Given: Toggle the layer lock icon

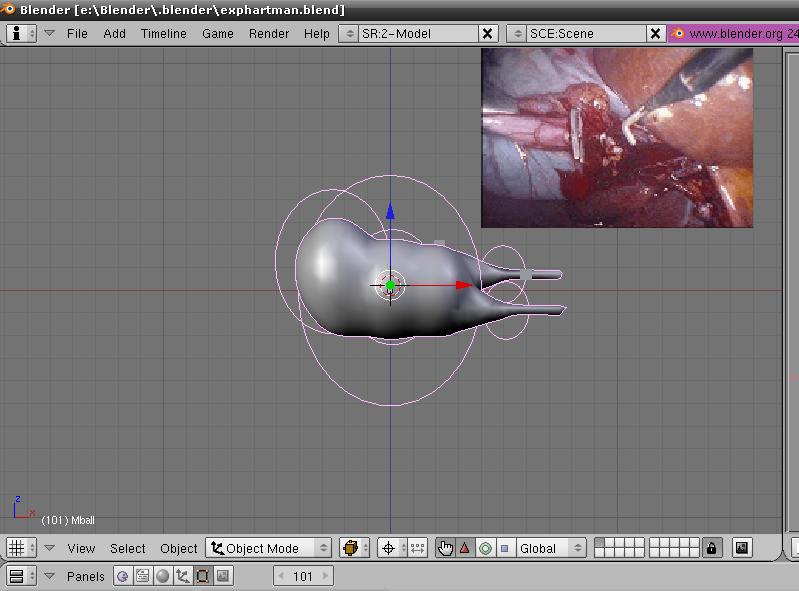Looking at the screenshot, I should click(x=711, y=548).
